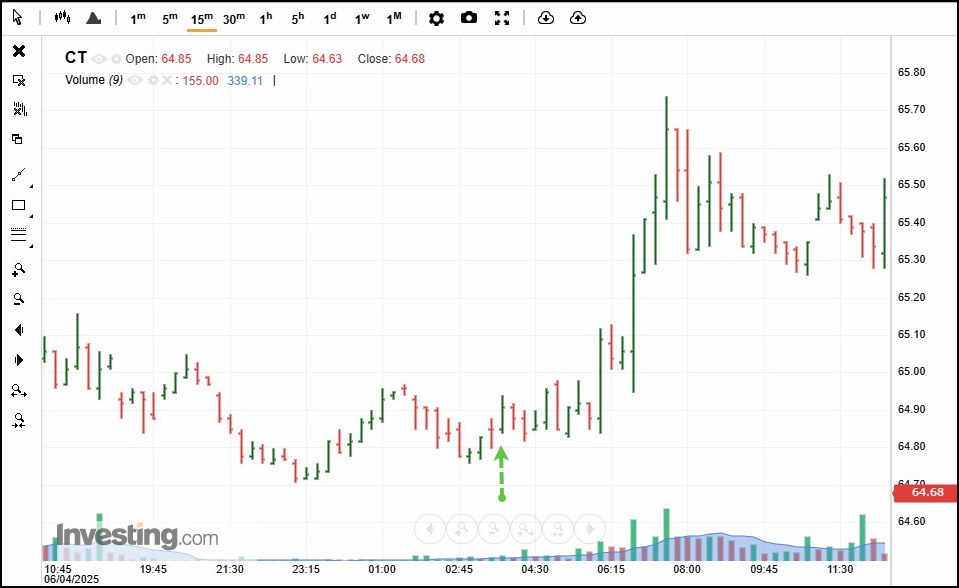
Task: Switch to 1 month timeframe
Action: coord(394,18)
